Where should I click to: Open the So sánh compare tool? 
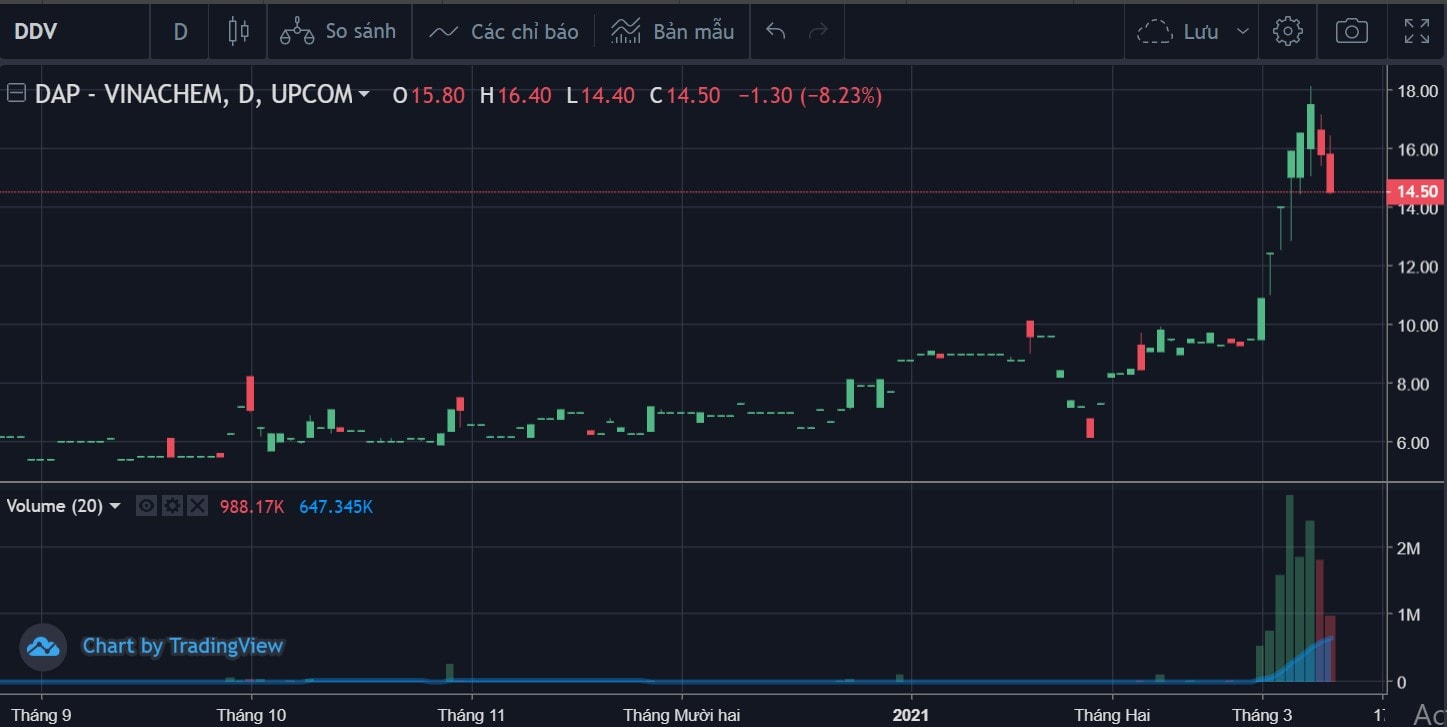point(338,31)
